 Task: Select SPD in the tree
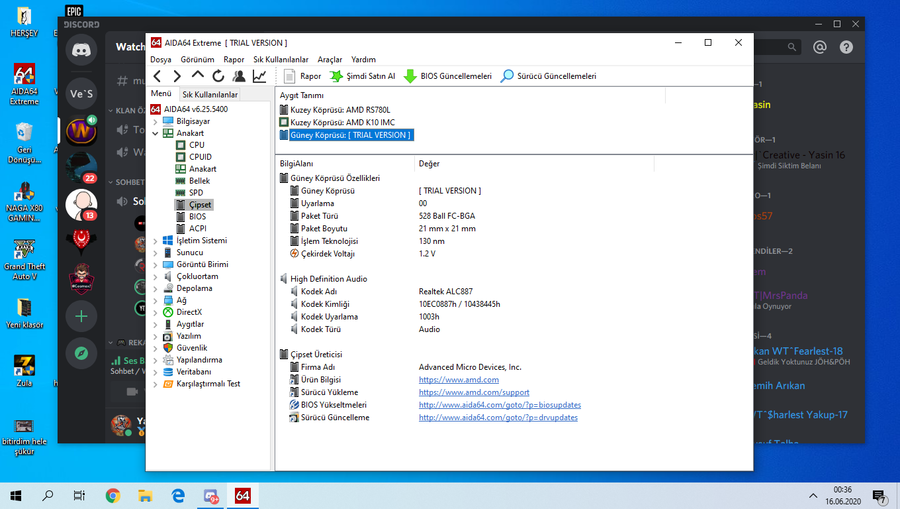coord(196,193)
